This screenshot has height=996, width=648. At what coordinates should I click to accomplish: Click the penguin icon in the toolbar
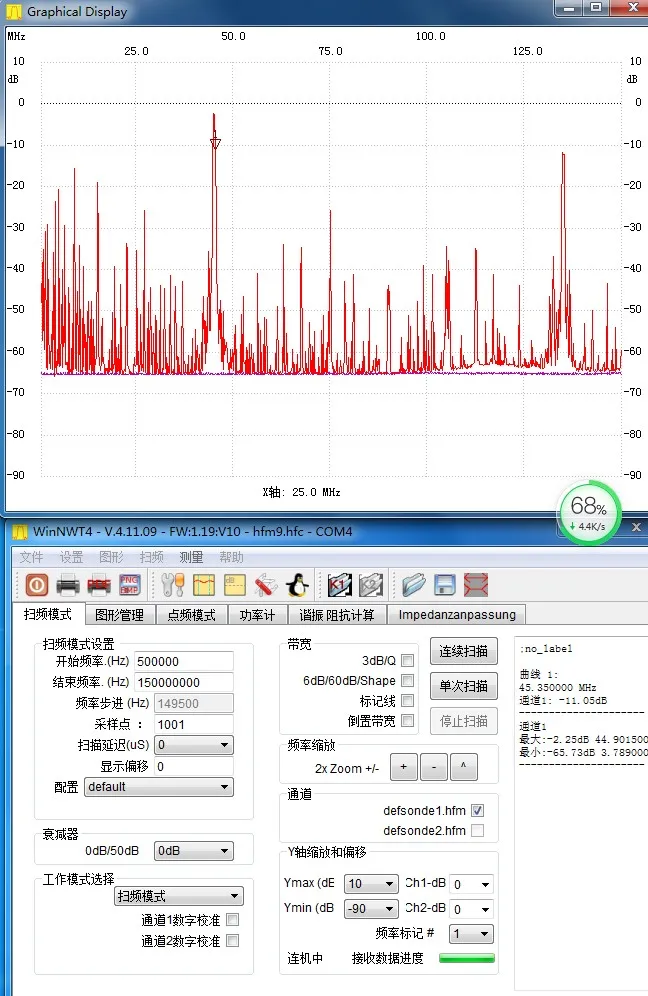pyautogui.click(x=297, y=585)
